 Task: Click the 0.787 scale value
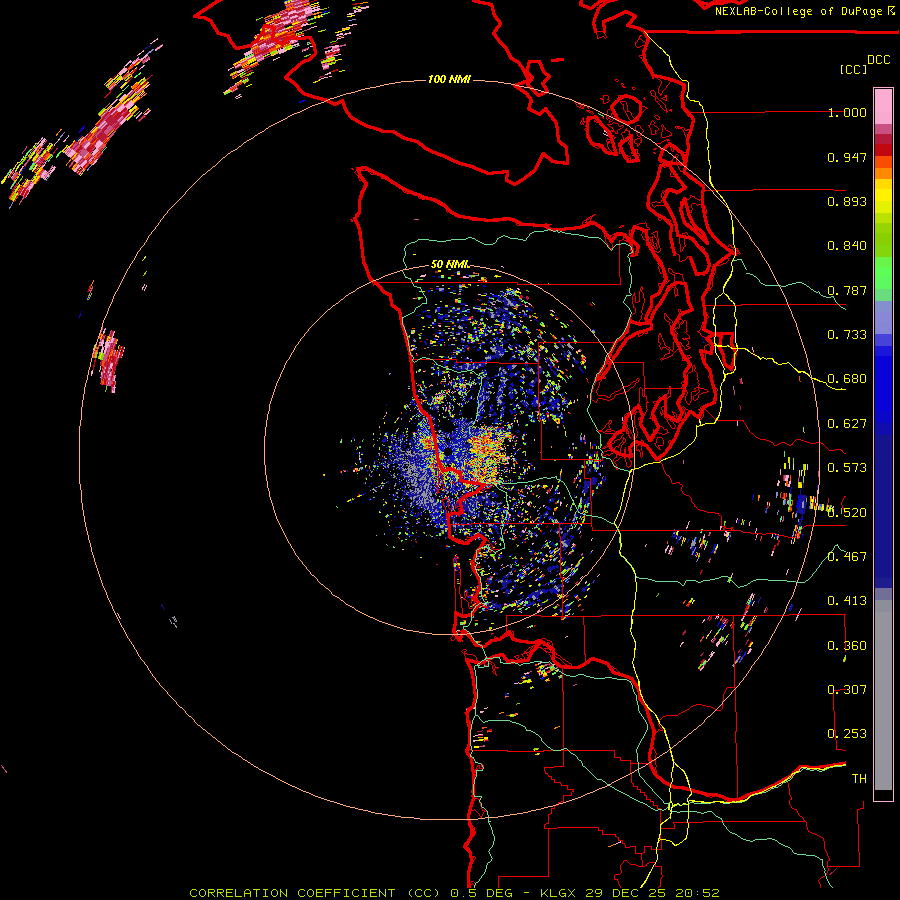847,290
